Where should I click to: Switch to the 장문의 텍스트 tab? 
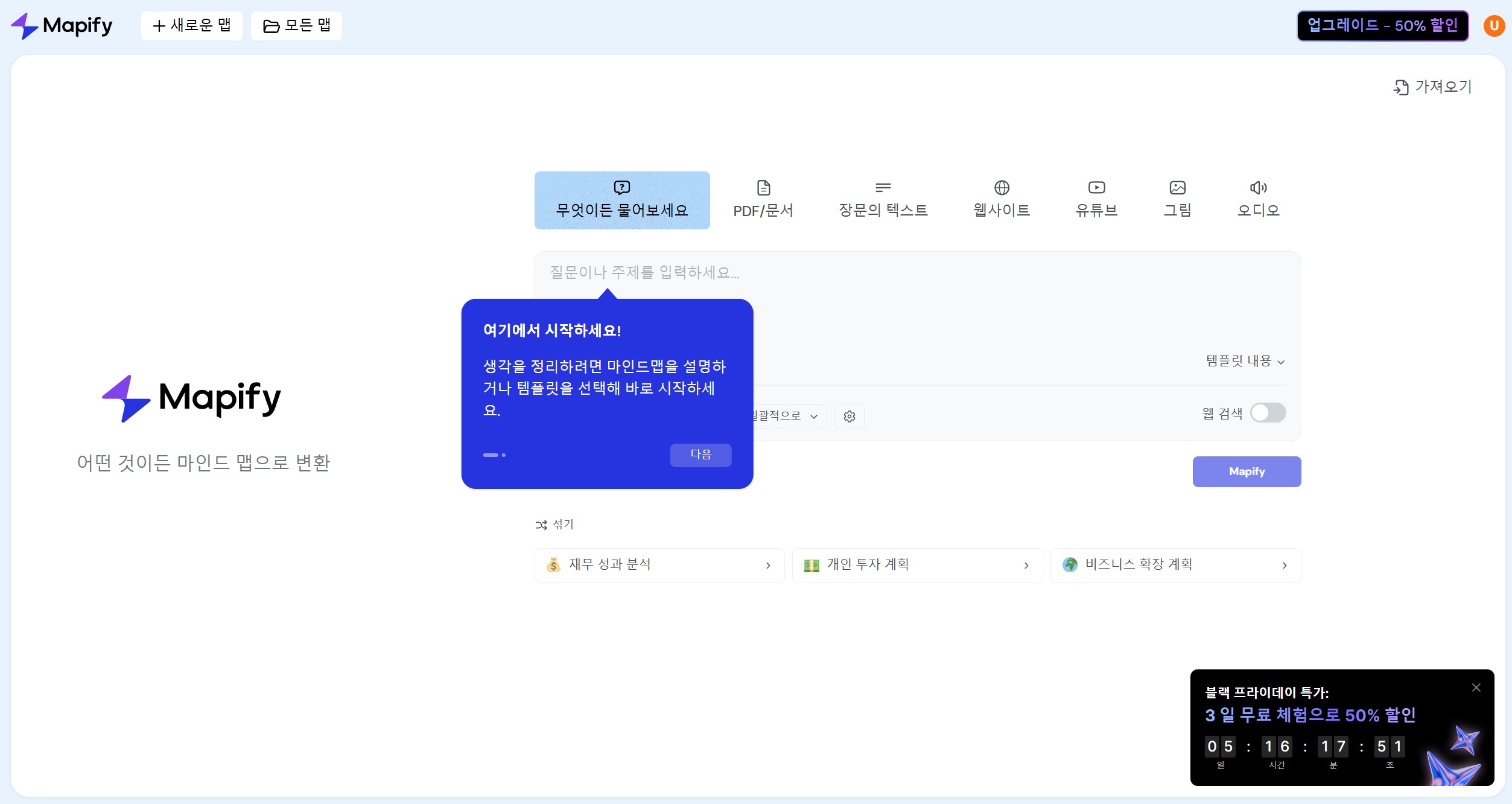tap(883, 200)
